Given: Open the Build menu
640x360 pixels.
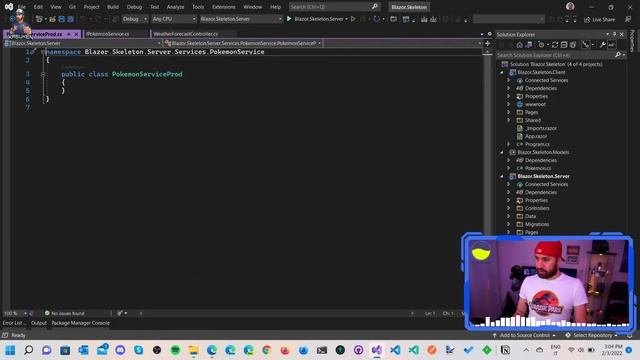Looking at the screenshot, I should tap(113, 7).
